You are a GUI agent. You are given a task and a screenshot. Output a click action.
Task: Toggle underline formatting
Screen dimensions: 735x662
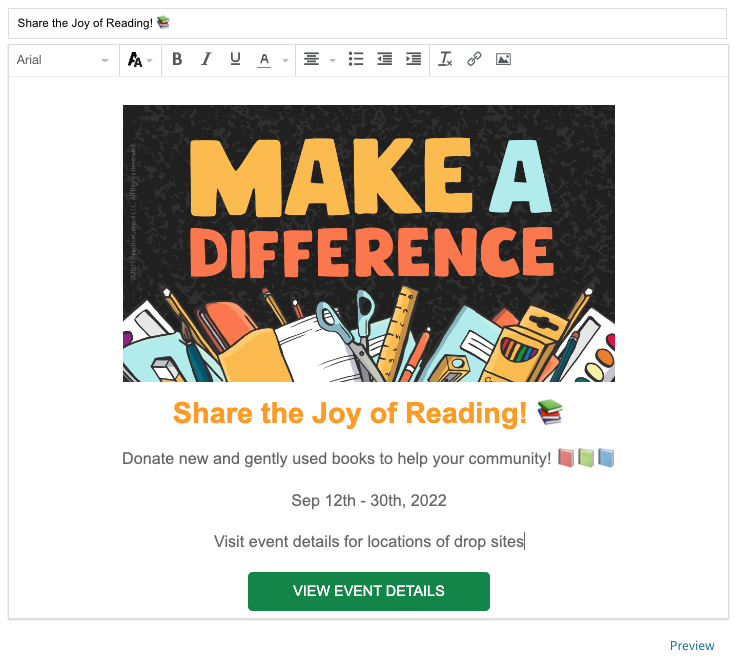point(235,60)
